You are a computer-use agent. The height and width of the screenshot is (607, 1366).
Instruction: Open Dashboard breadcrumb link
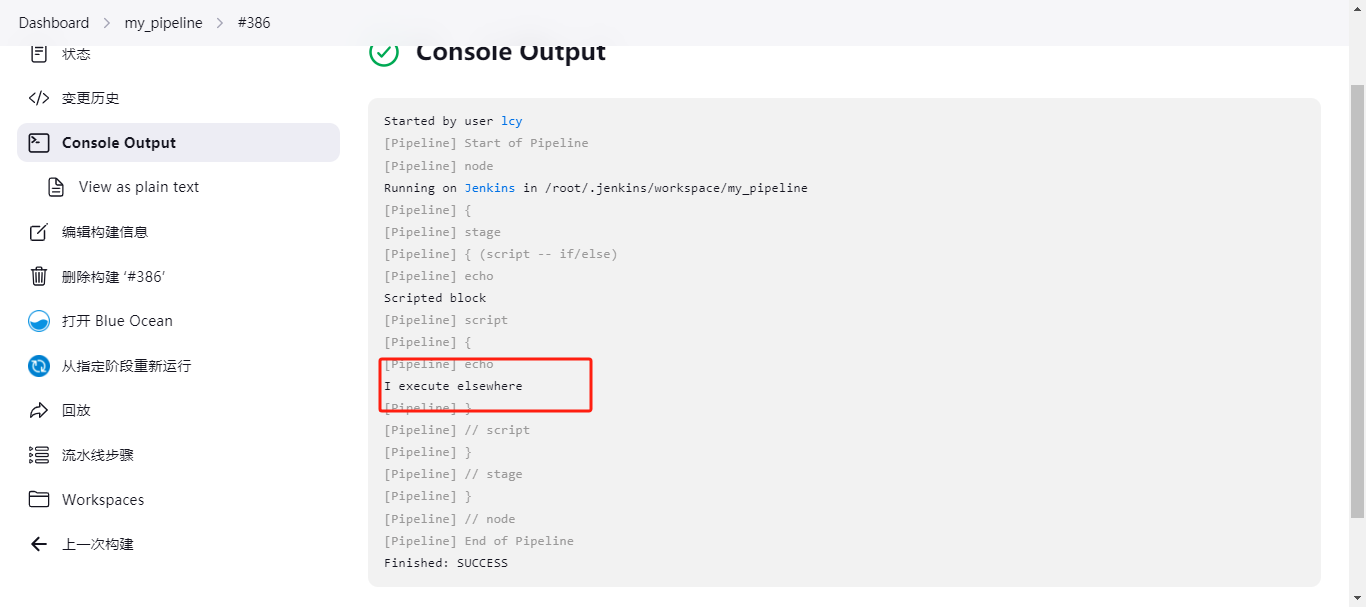[x=54, y=22]
